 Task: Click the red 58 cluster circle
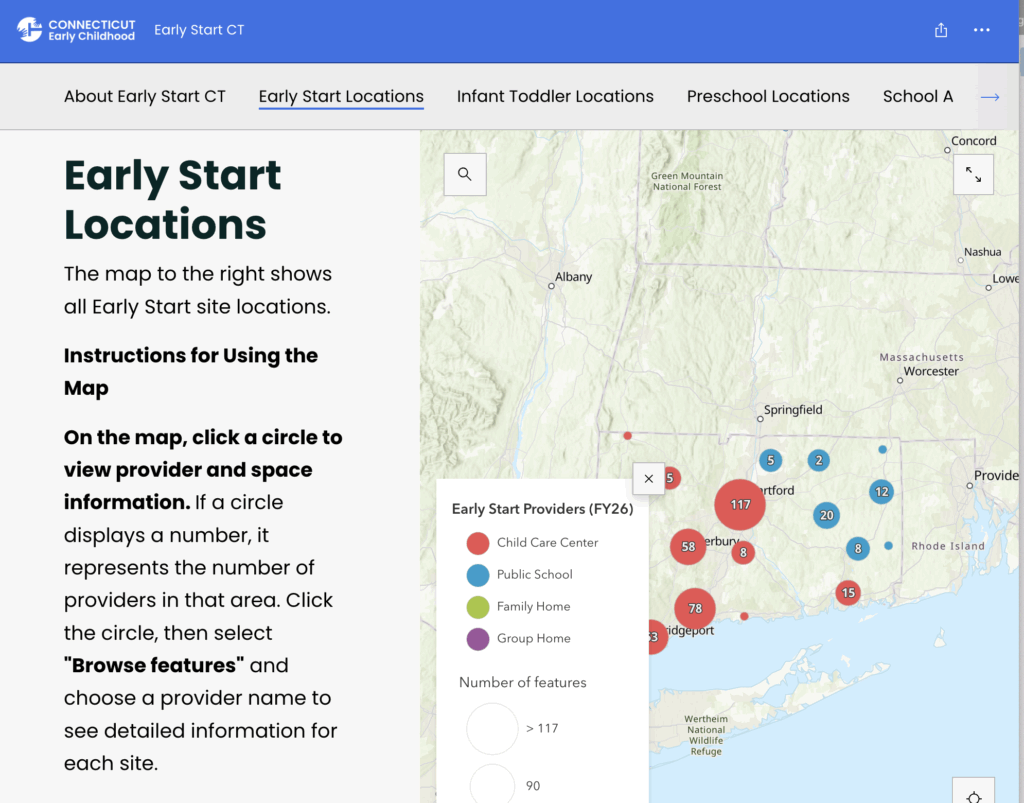pos(688,547)
